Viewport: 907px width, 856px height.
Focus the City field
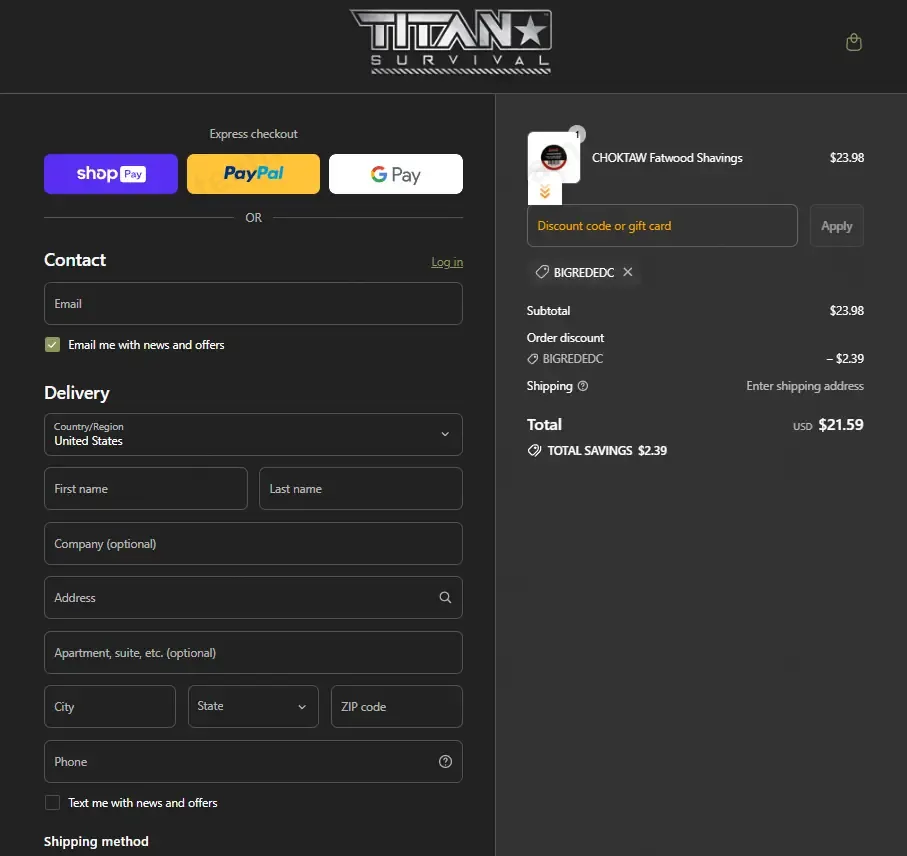point(110,707)
